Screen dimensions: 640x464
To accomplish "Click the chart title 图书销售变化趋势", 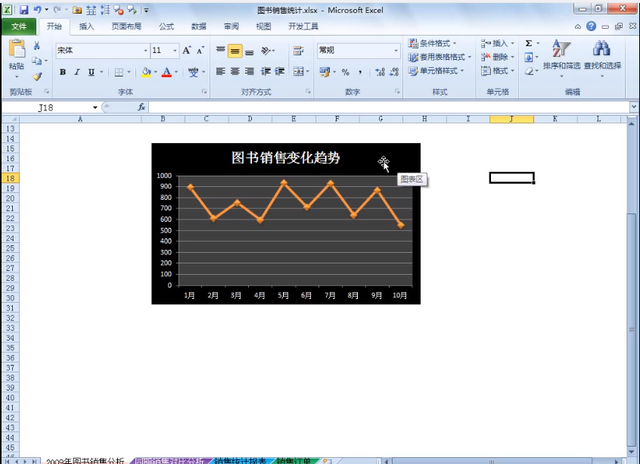I will pos(285,158).
